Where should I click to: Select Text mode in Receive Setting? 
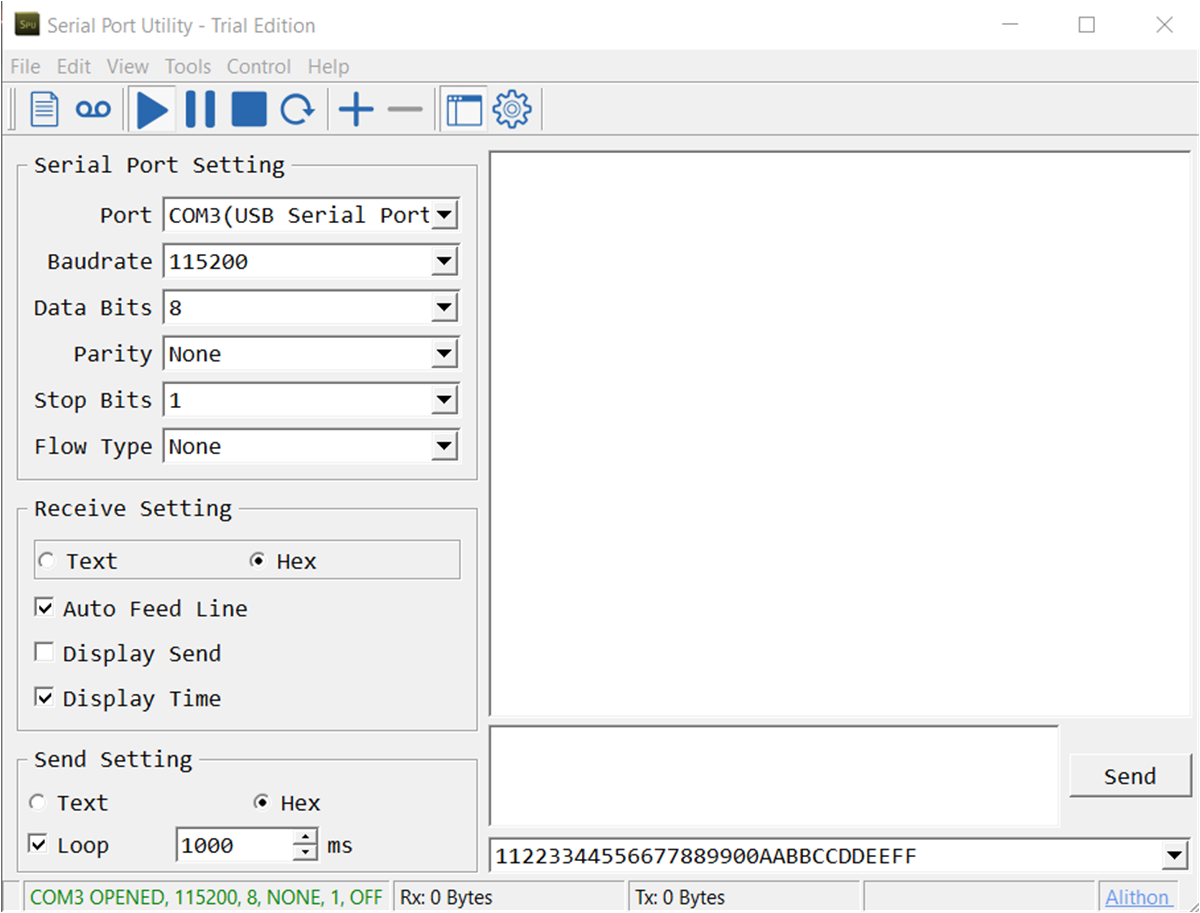tap(46, 560)
